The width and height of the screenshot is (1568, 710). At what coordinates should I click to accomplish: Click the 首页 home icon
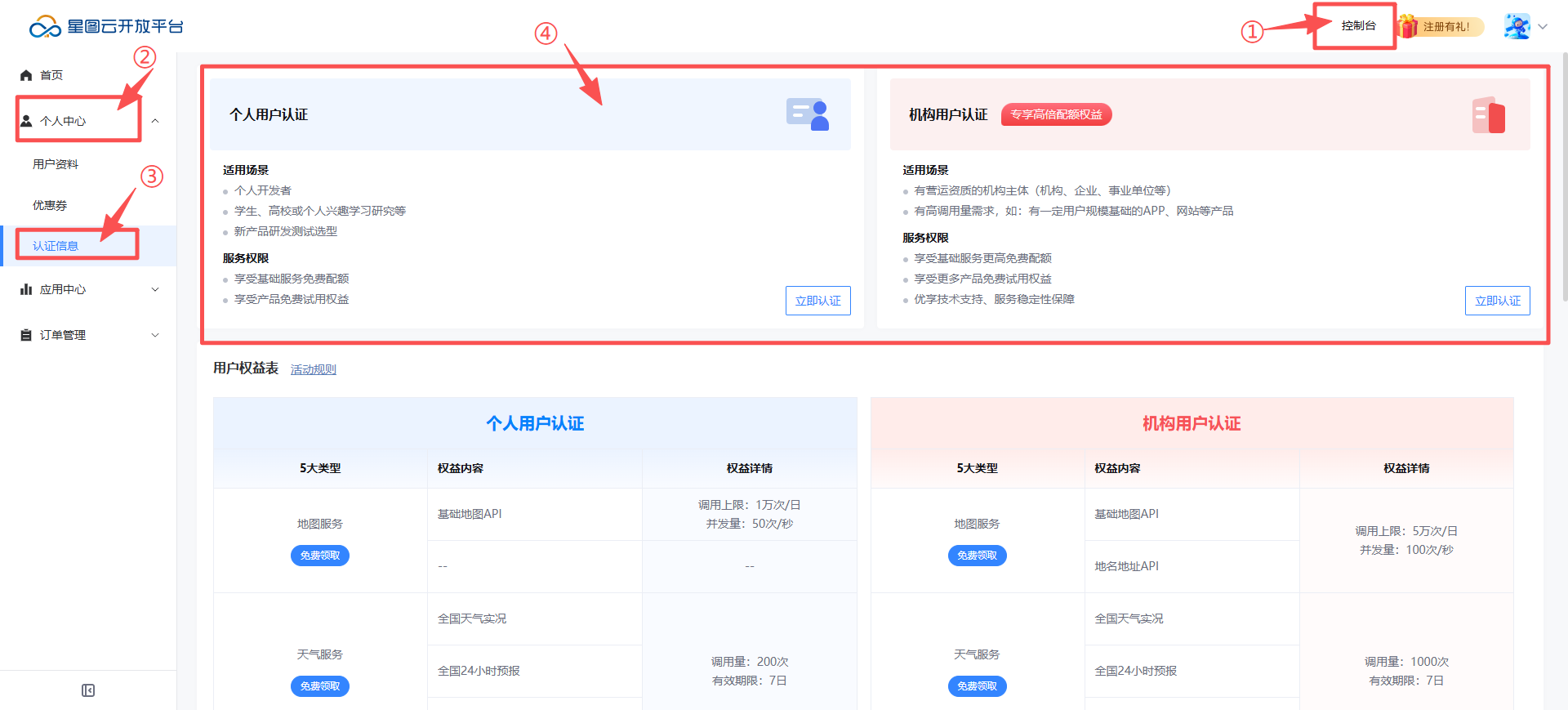pos(26,75)
